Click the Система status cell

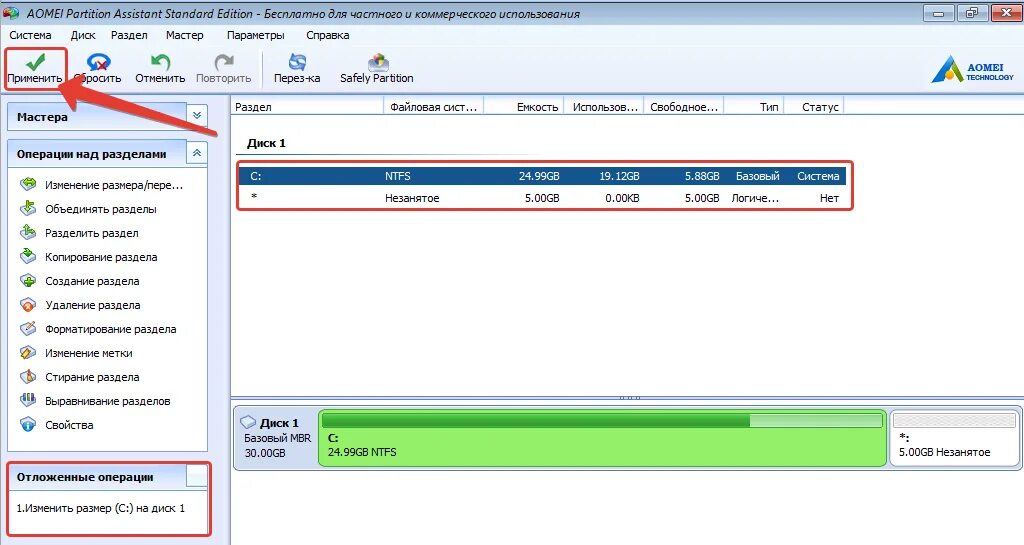click(818, 176)
